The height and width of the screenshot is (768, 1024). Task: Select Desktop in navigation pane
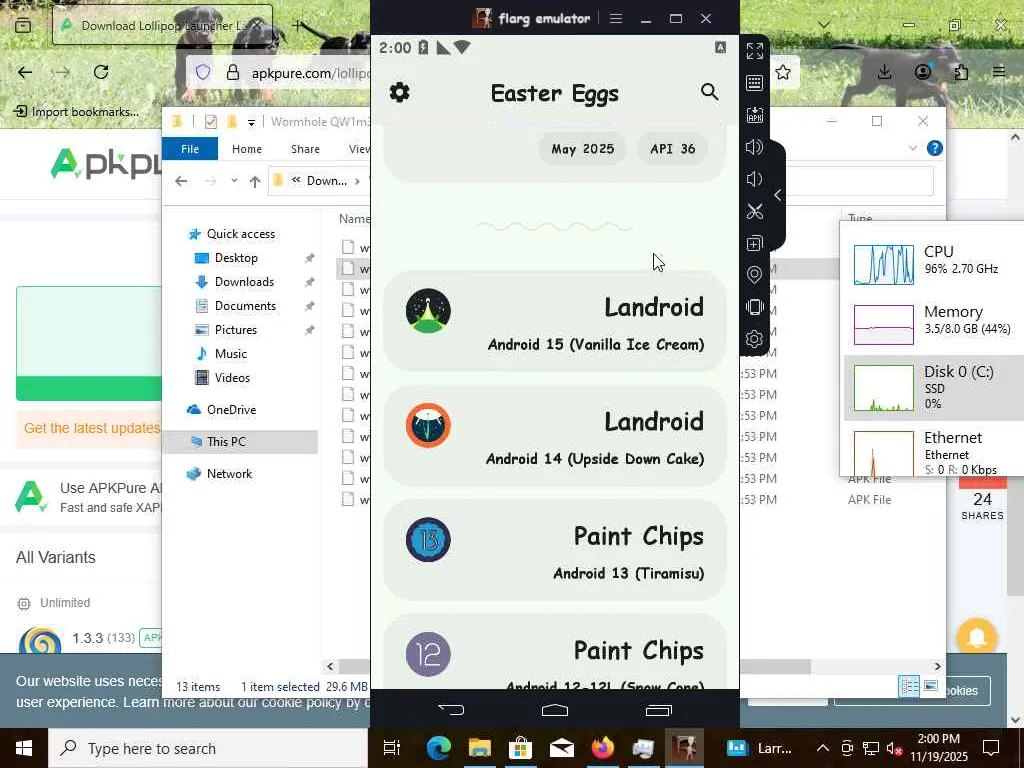(x=236, y=258)
